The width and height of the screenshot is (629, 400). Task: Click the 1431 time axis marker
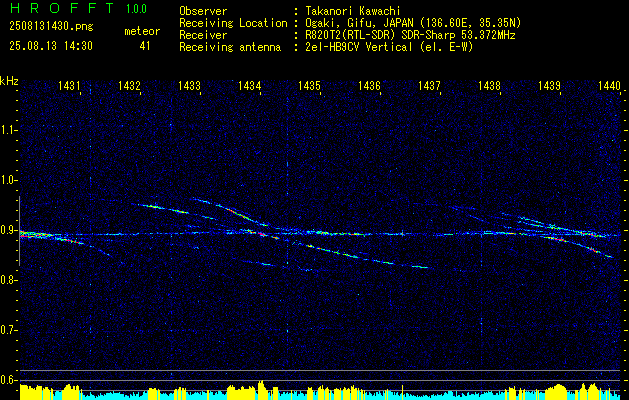[x=69, y=85]
